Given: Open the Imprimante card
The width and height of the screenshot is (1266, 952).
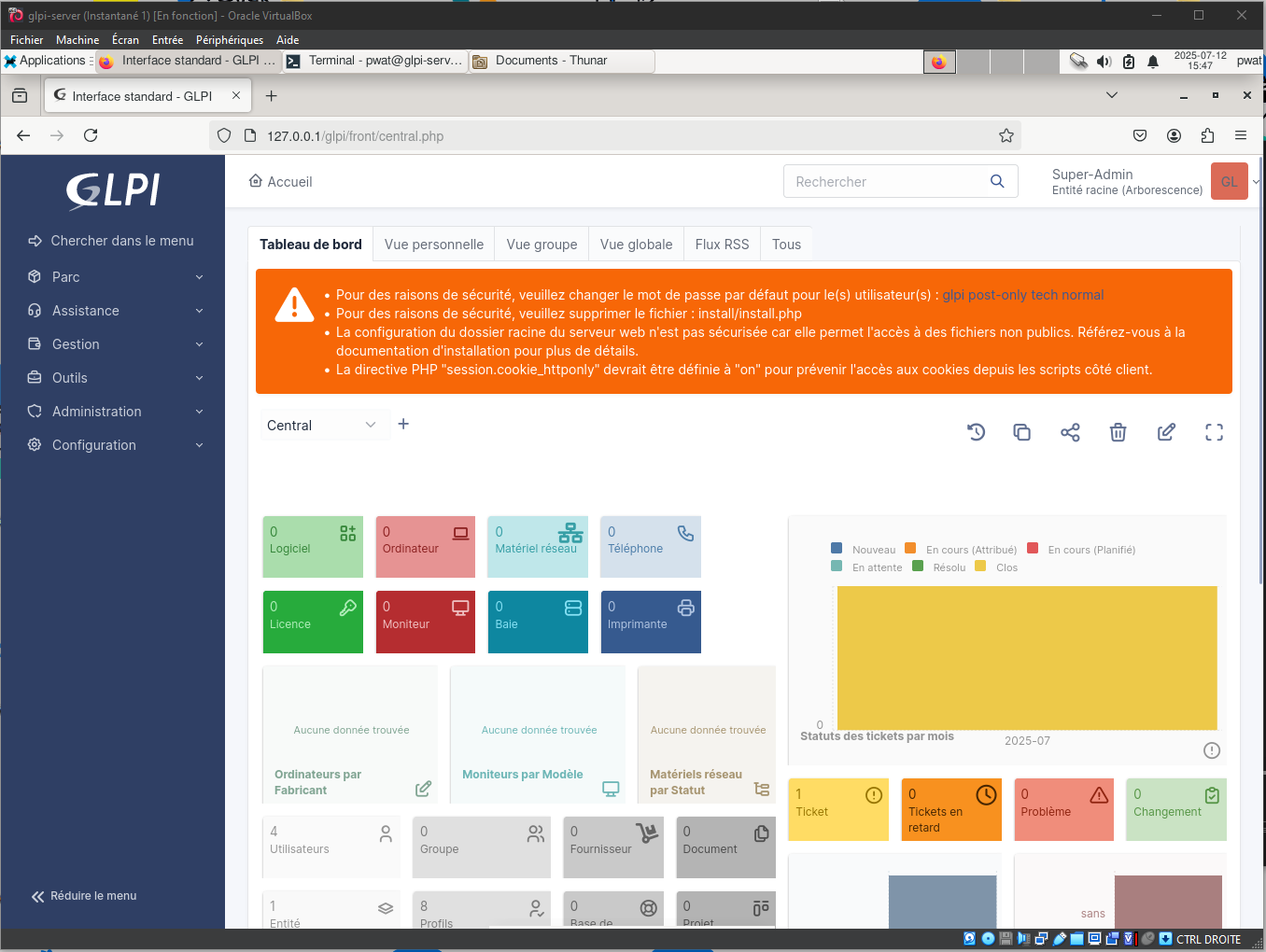Looking at the screenshot, I should [x=651, y=622].
